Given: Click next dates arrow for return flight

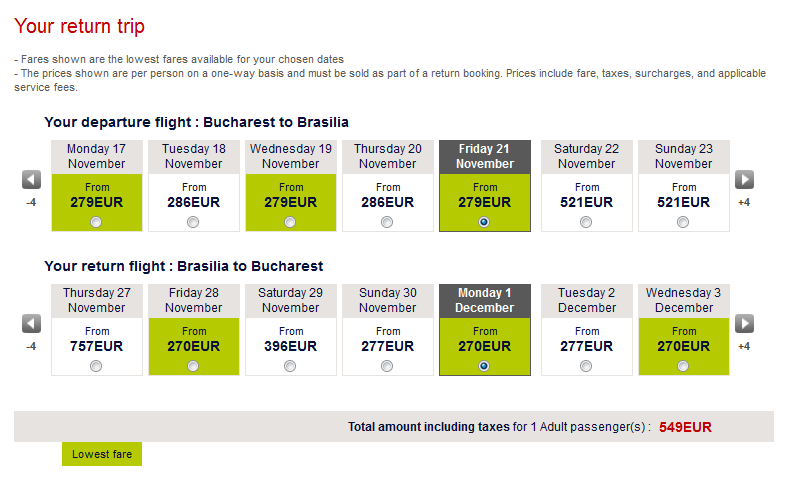Looking at the screenshot, I should pos(744,324).
